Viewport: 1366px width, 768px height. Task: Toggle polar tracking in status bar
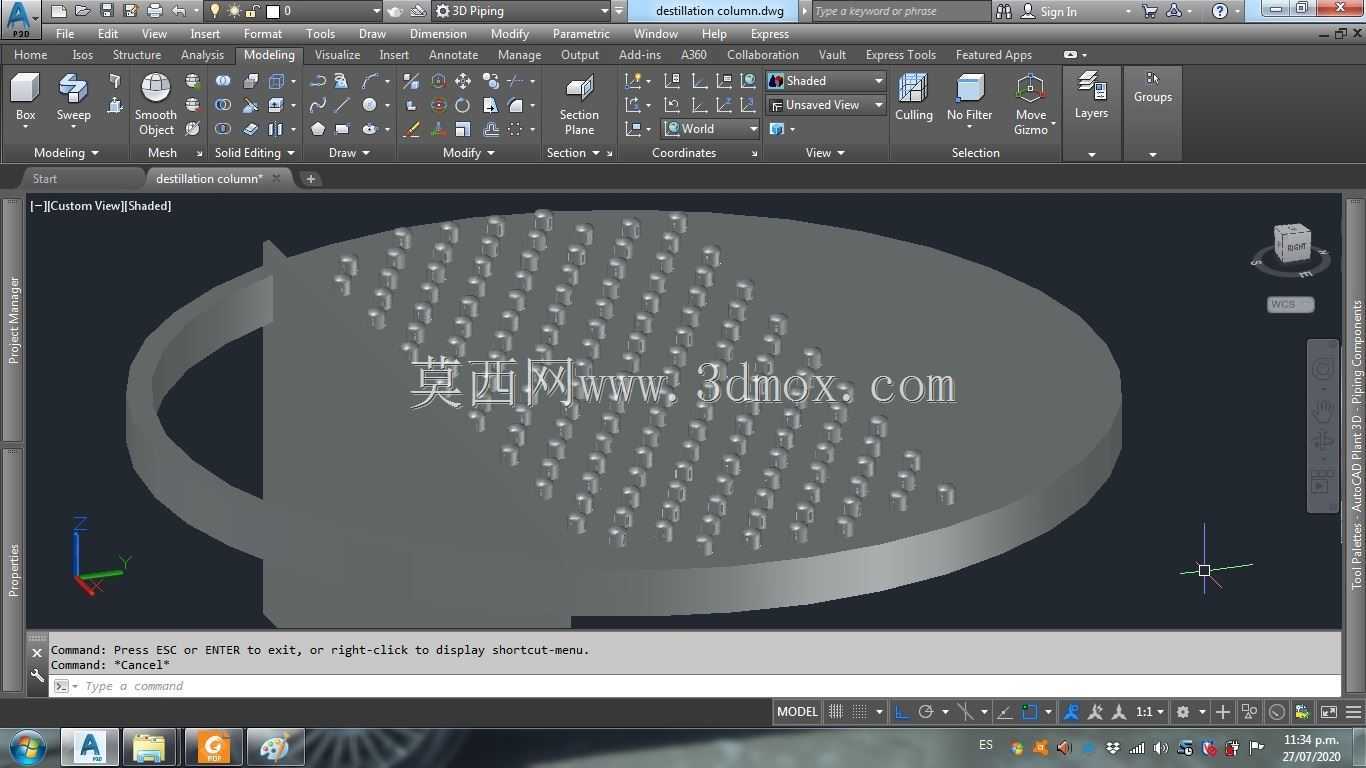coord(926,712)
